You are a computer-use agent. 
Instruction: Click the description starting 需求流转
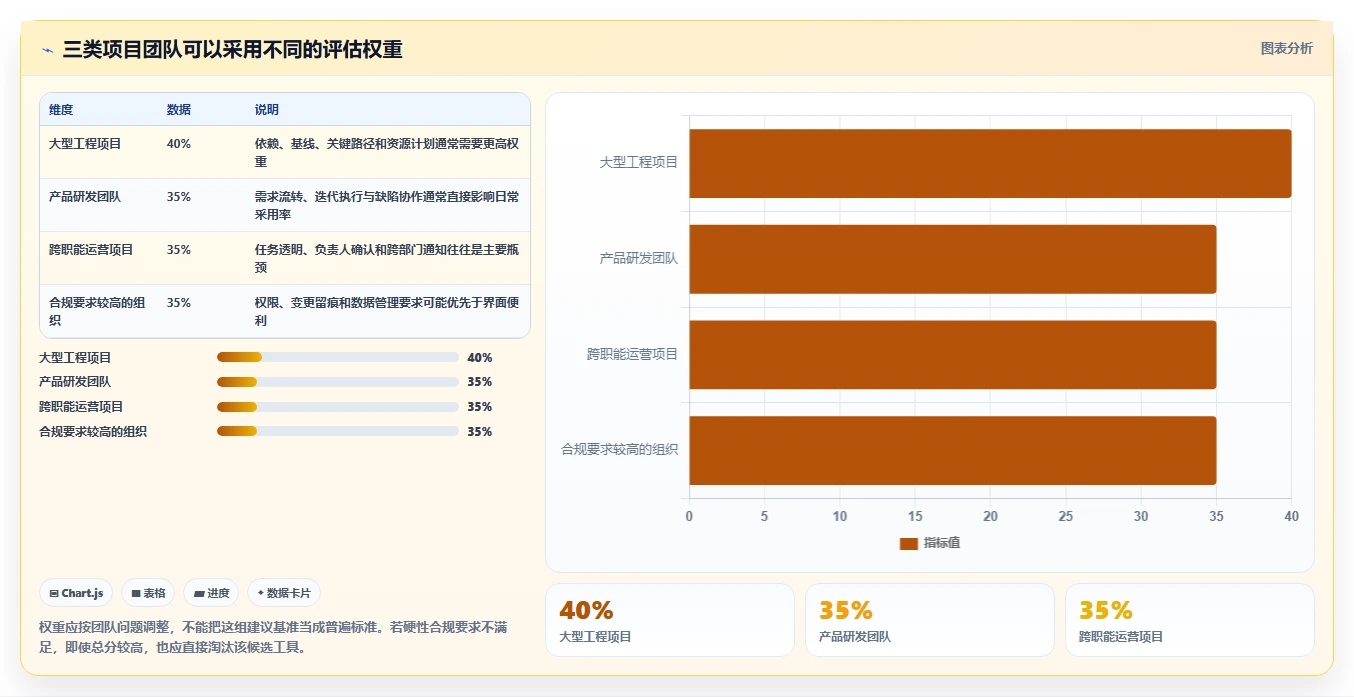(x=387, y=206)
